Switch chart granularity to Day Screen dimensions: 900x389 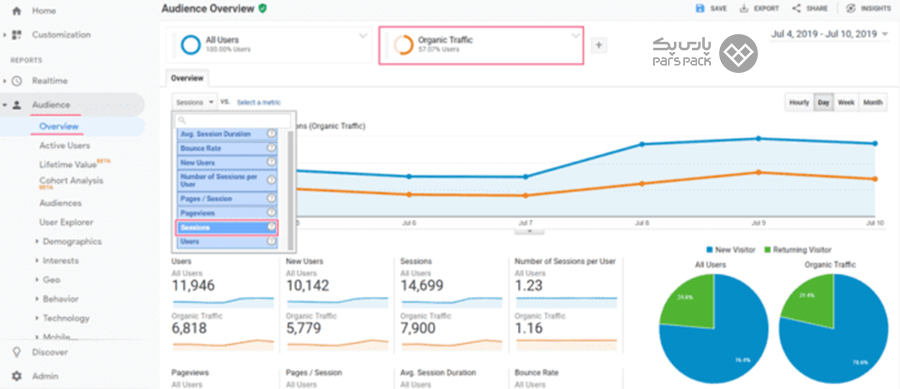[823, 103]
